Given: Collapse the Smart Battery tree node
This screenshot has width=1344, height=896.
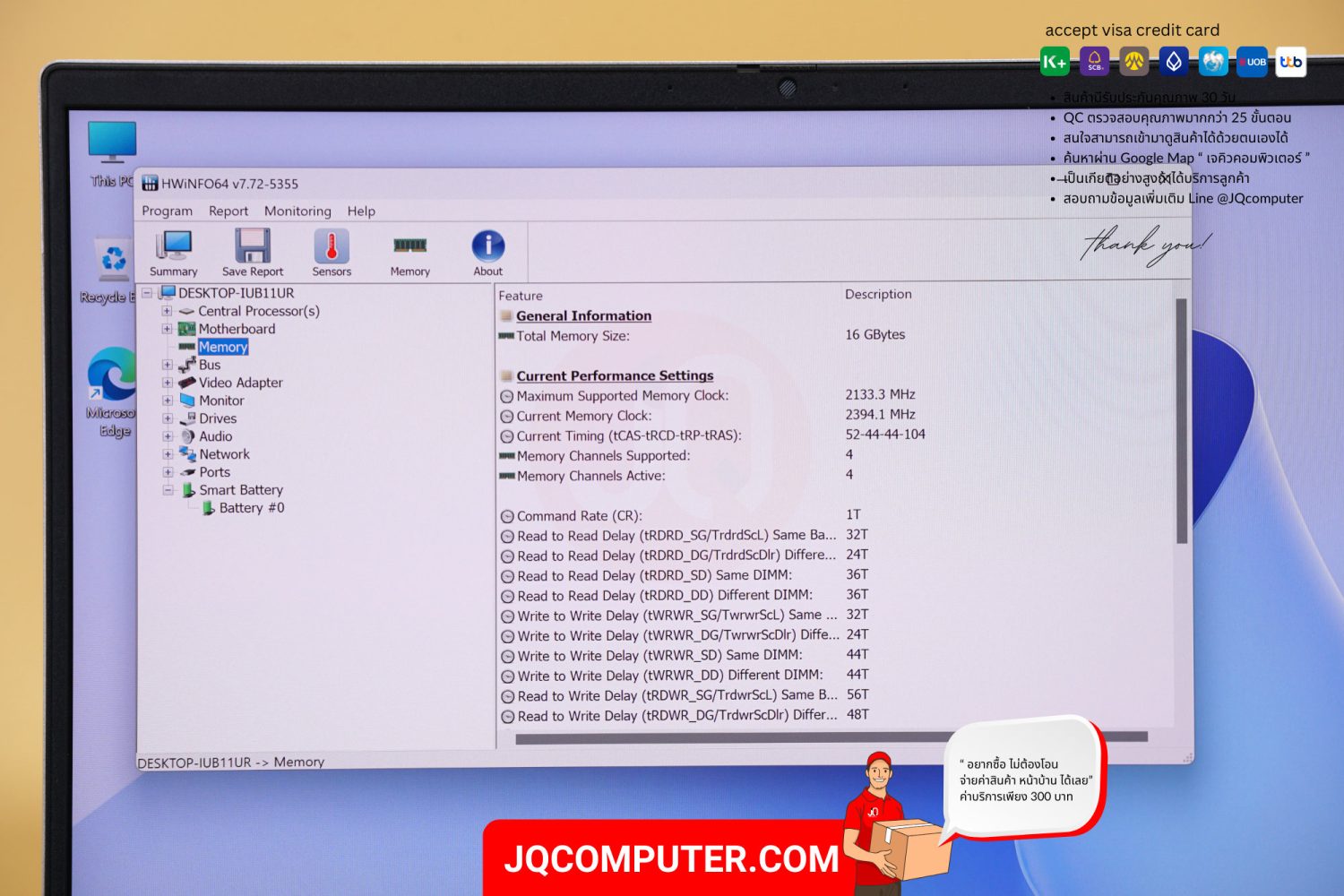Looking at the screenshot, I should pyautogui.click(x=168, y=490).
